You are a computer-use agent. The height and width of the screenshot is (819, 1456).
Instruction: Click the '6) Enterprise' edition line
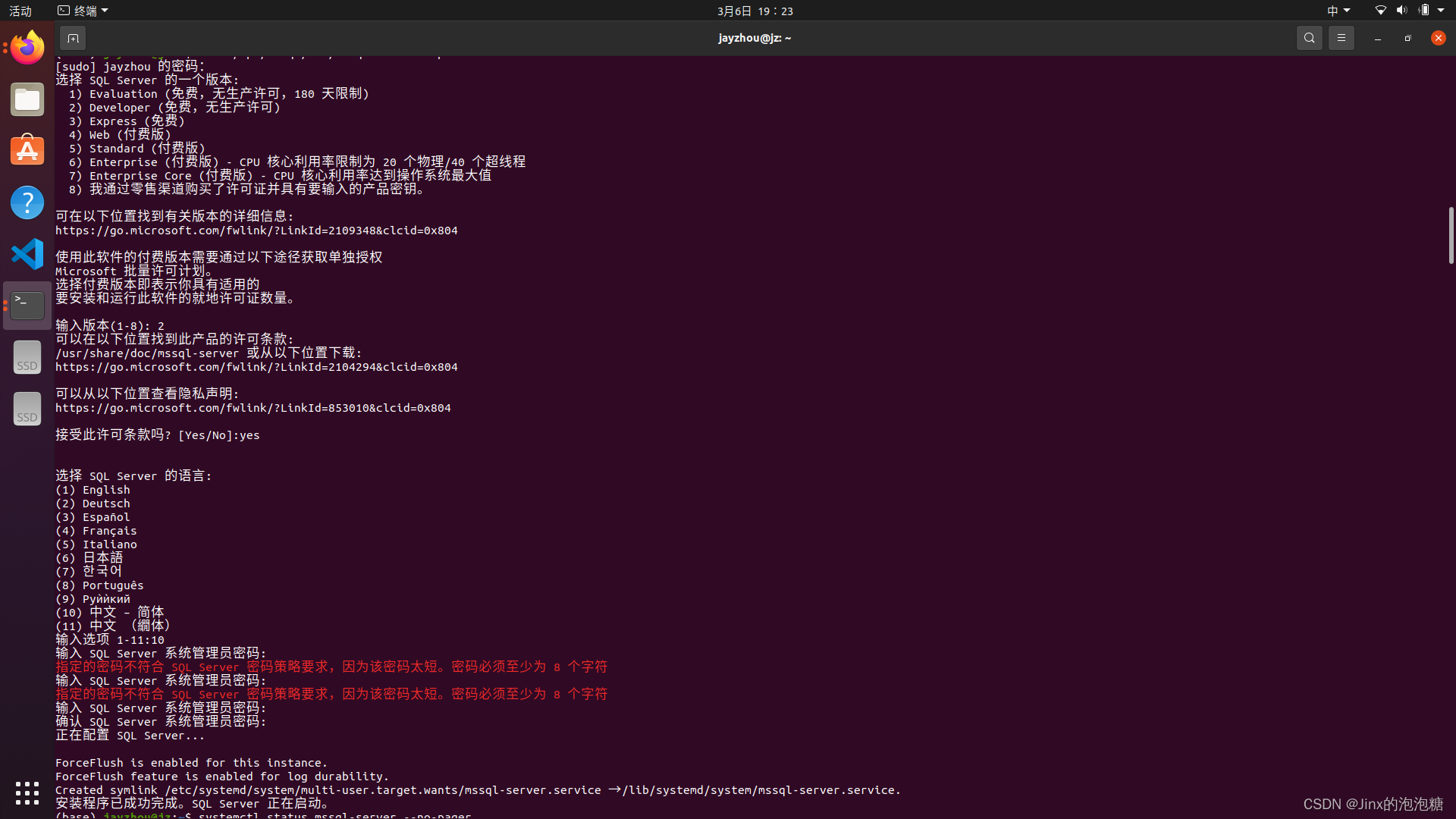(x=297, y=162)
